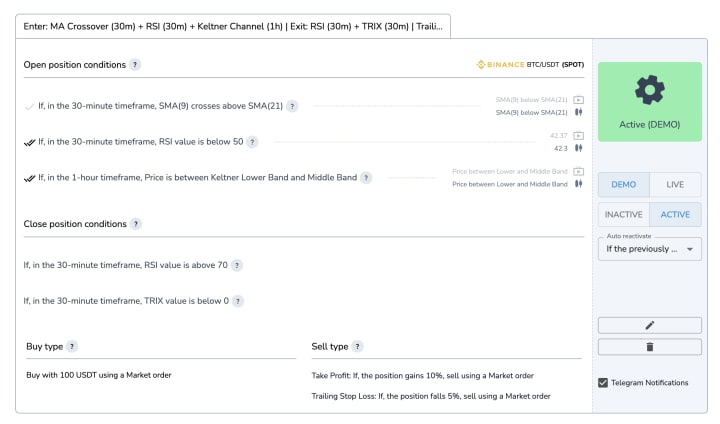Image resolution: width=720 pixels, height=424 pixels.
Task: Uncheck the Telegram Notifications checkbox
Action: [603, 382]
